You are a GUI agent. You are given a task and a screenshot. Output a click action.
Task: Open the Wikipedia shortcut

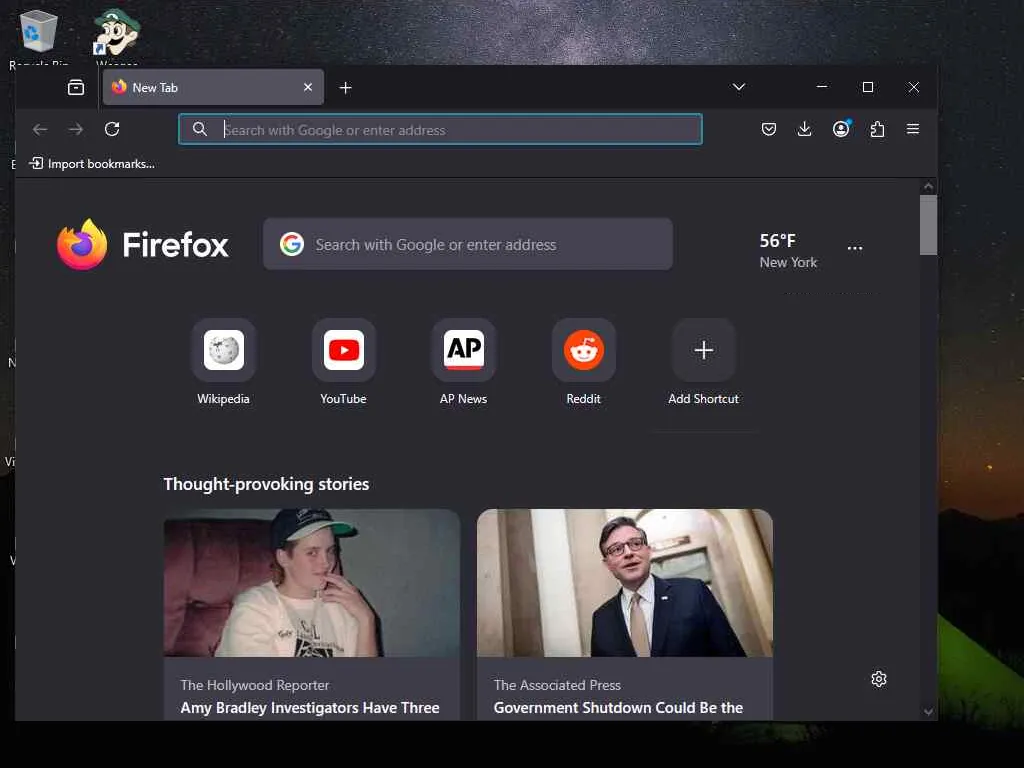coord(223,362)
